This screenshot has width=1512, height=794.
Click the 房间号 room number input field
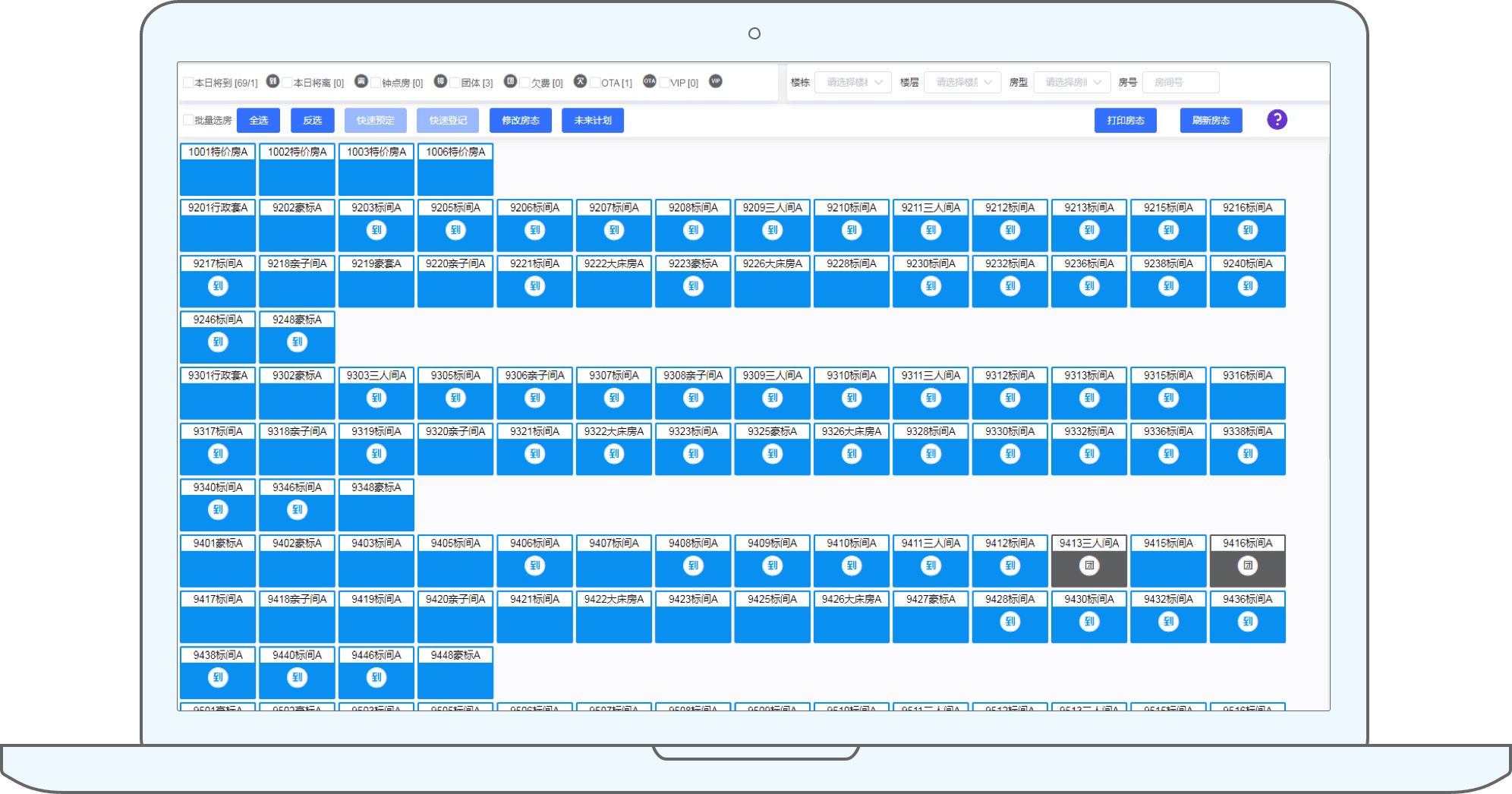pos(1180,83)
